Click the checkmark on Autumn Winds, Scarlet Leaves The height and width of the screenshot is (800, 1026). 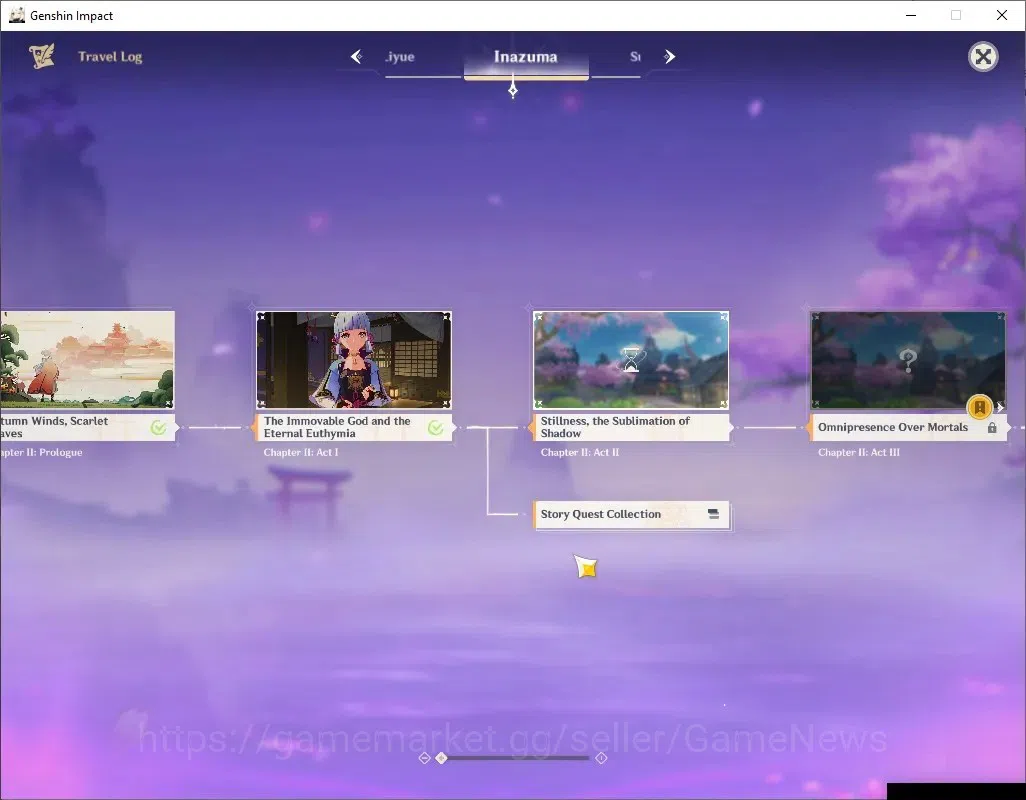(x=158, y=428)
